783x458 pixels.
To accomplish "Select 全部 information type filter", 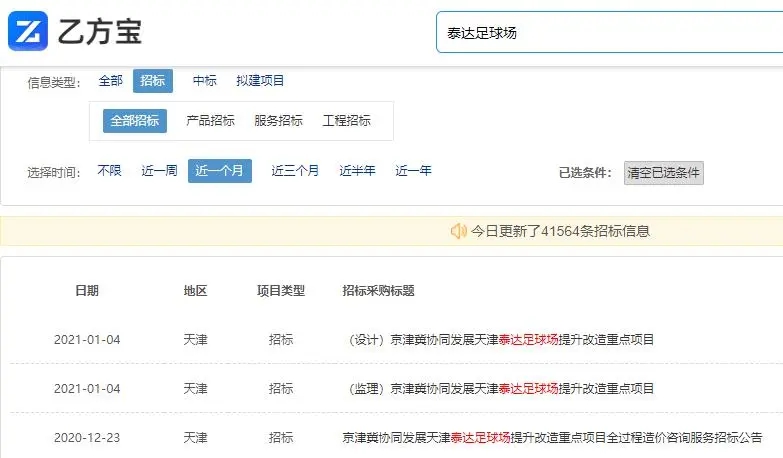I will click(x=110, y=80).
